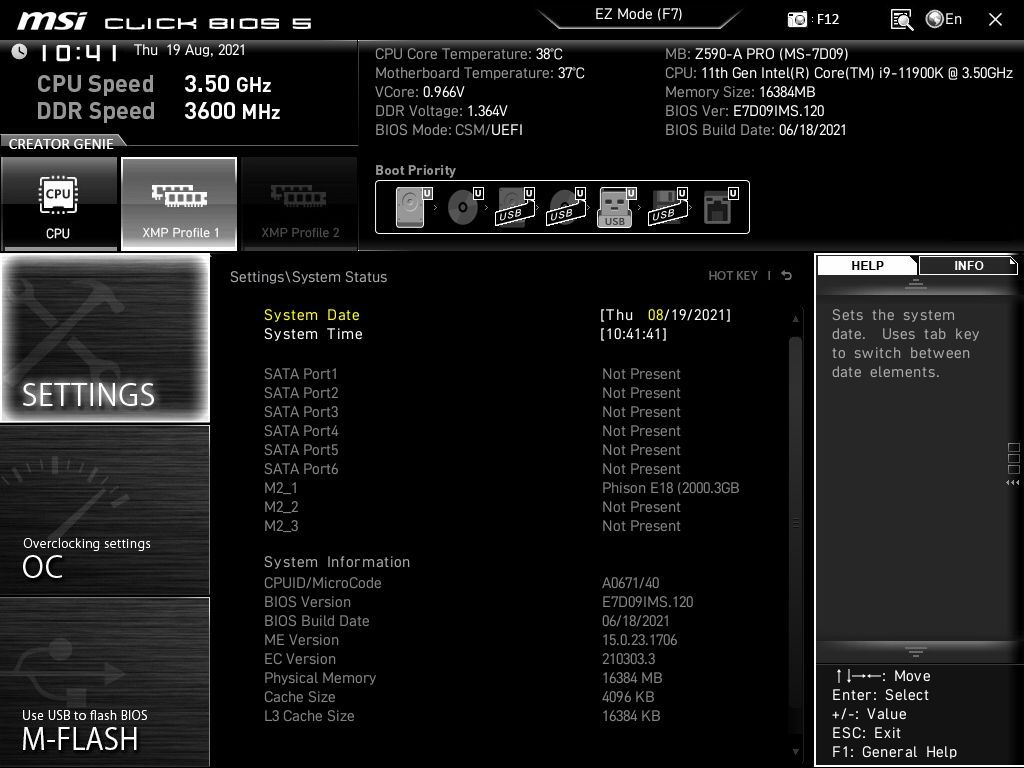Open the M-FLASH section
The image size is (1024, 768).
pyautogui.click(x=105, y=682)
